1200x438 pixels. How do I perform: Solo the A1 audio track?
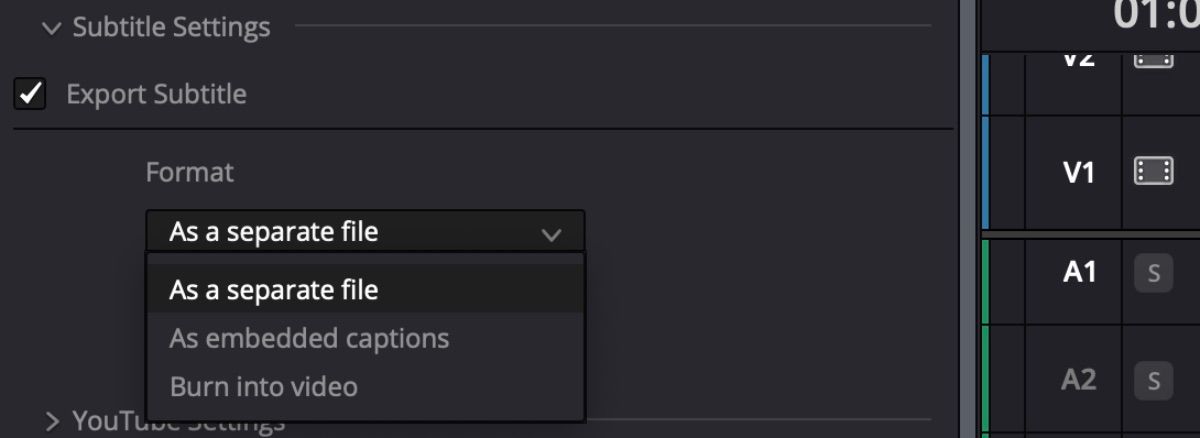(1153, 273)
